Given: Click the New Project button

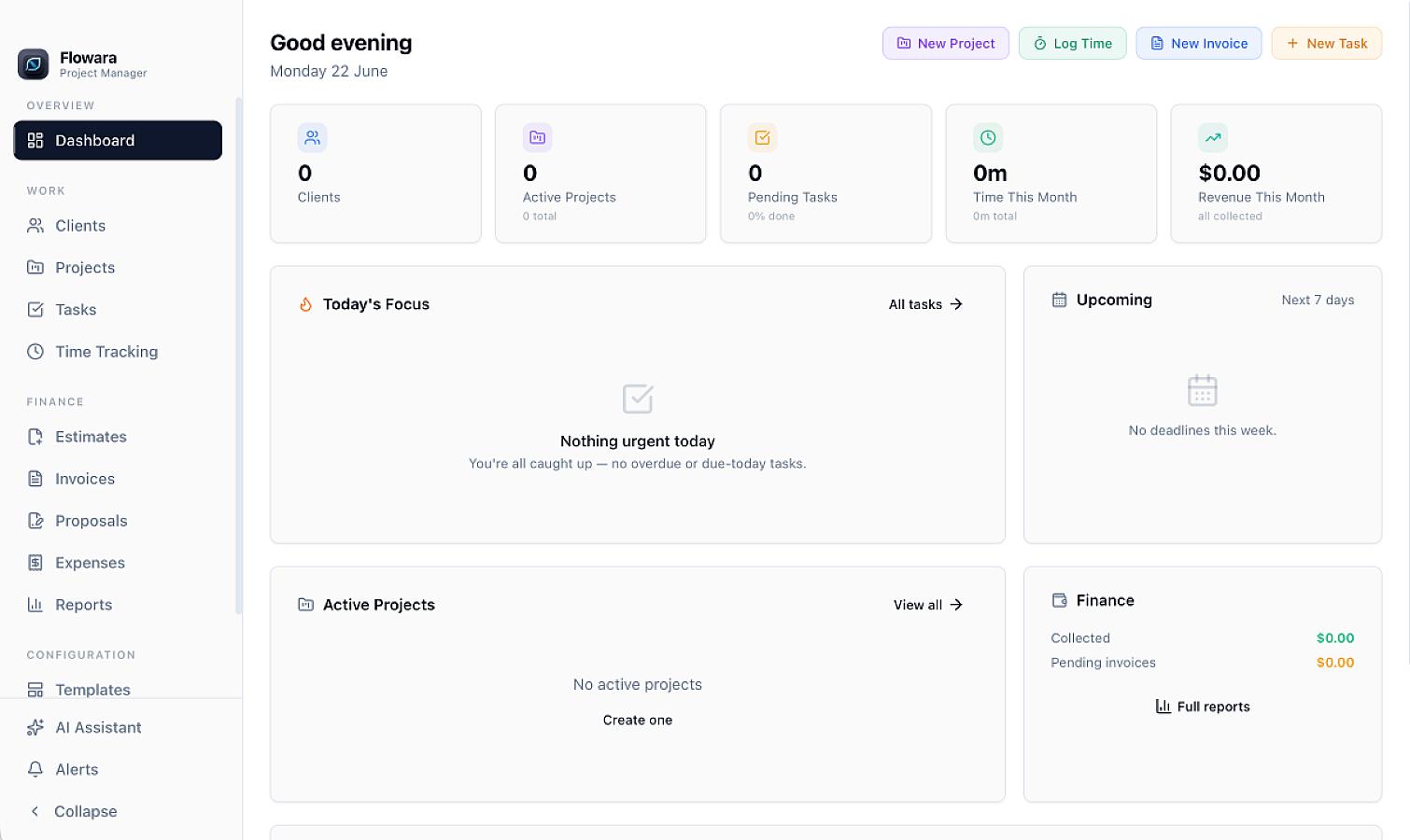Looking at the screenshot, I should pyautogui.click(x=946, y=43).
